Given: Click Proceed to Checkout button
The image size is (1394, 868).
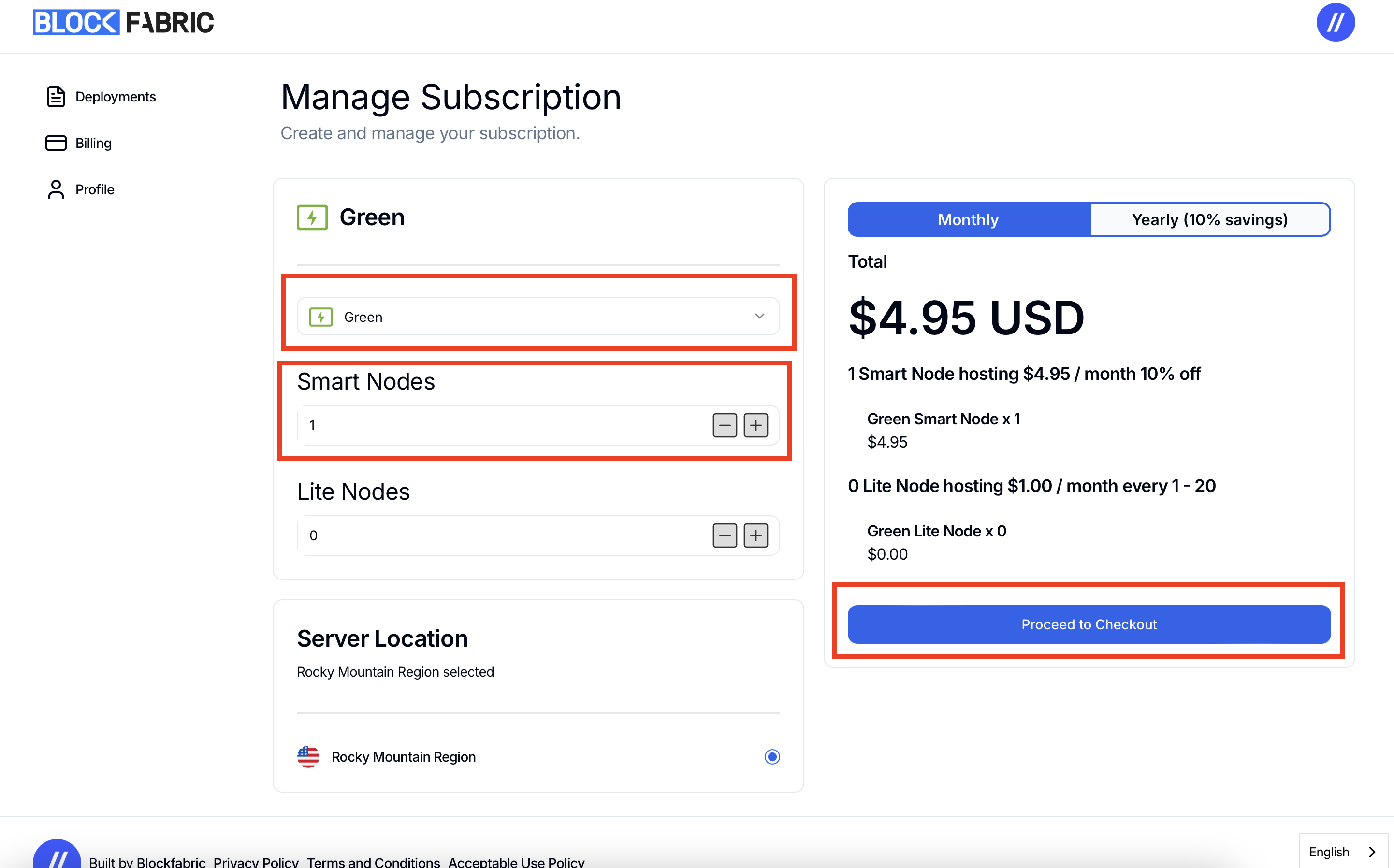Looking at the screenshot, I should click(1089, 624).
